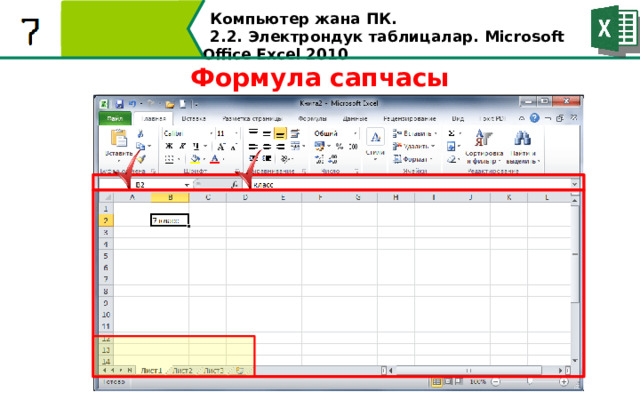Screen dimensions: 640x400
Task: Open the Формат cells dropdown
Action: 430,159
